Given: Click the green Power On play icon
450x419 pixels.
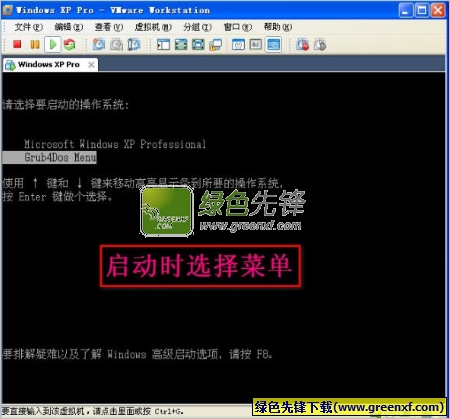Looking at the screenshot, I should coord(53,44).
